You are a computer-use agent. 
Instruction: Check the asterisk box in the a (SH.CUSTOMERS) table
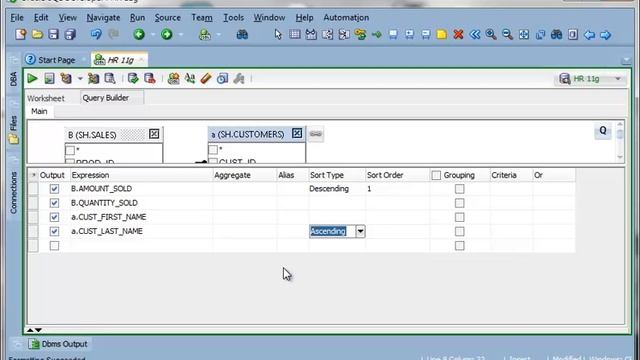click(213, 149)
